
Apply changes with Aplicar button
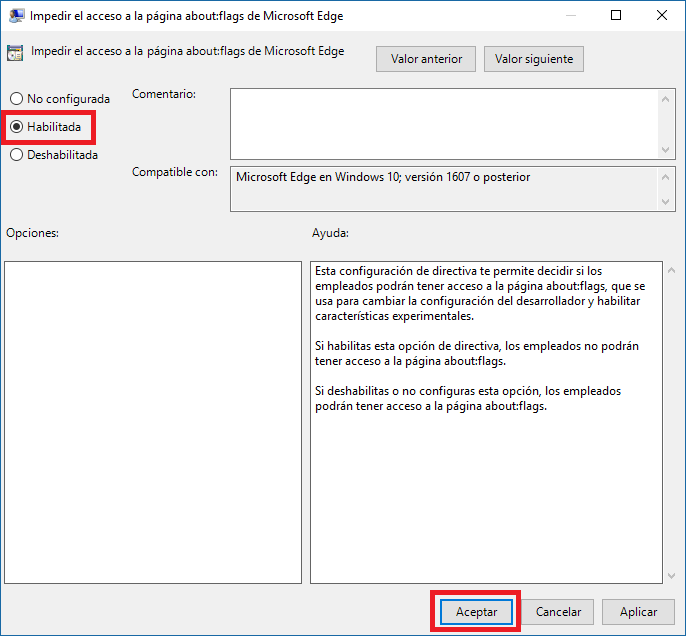coord(638,612)
